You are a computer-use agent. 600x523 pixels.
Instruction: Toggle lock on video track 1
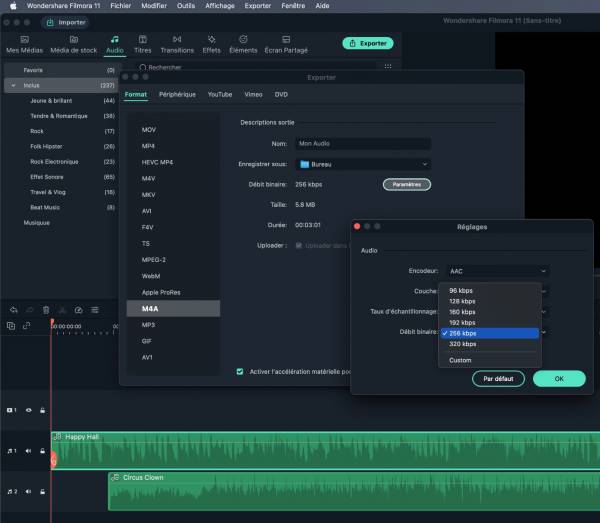(x=42, y=410)
